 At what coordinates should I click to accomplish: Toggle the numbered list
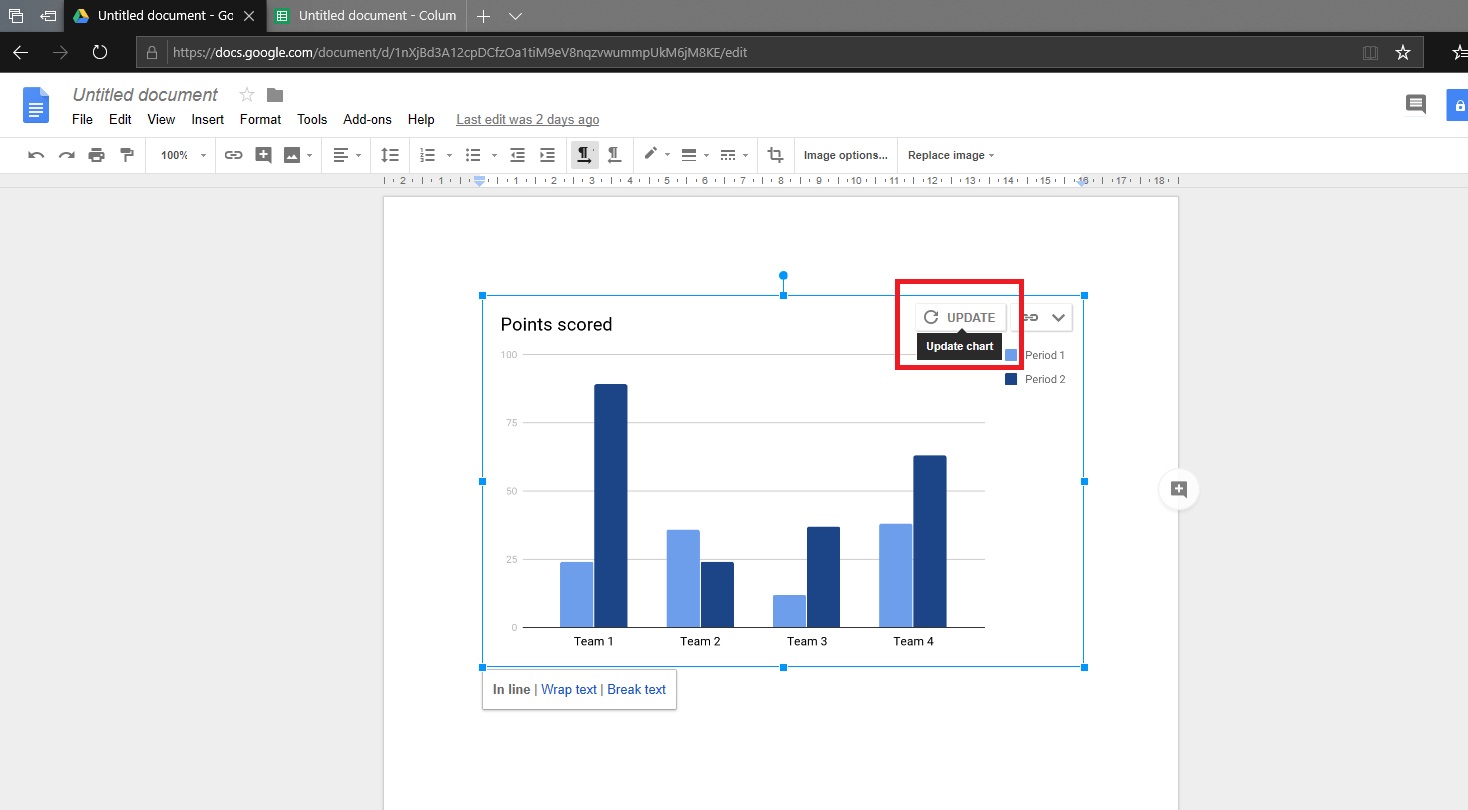click(x=427, y=155)
